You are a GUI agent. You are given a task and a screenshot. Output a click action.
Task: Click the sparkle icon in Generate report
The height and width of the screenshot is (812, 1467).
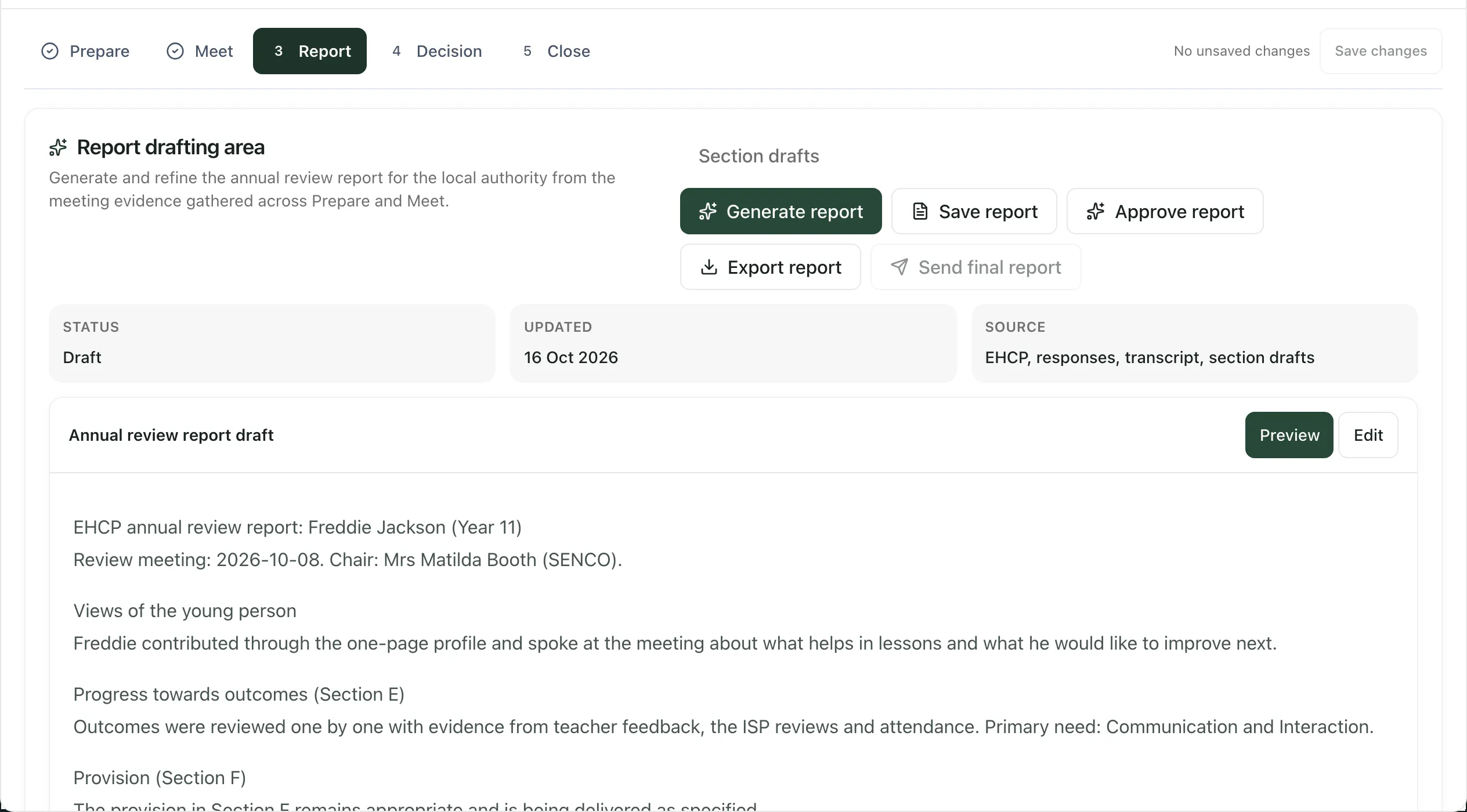click(x=708, y=211)
